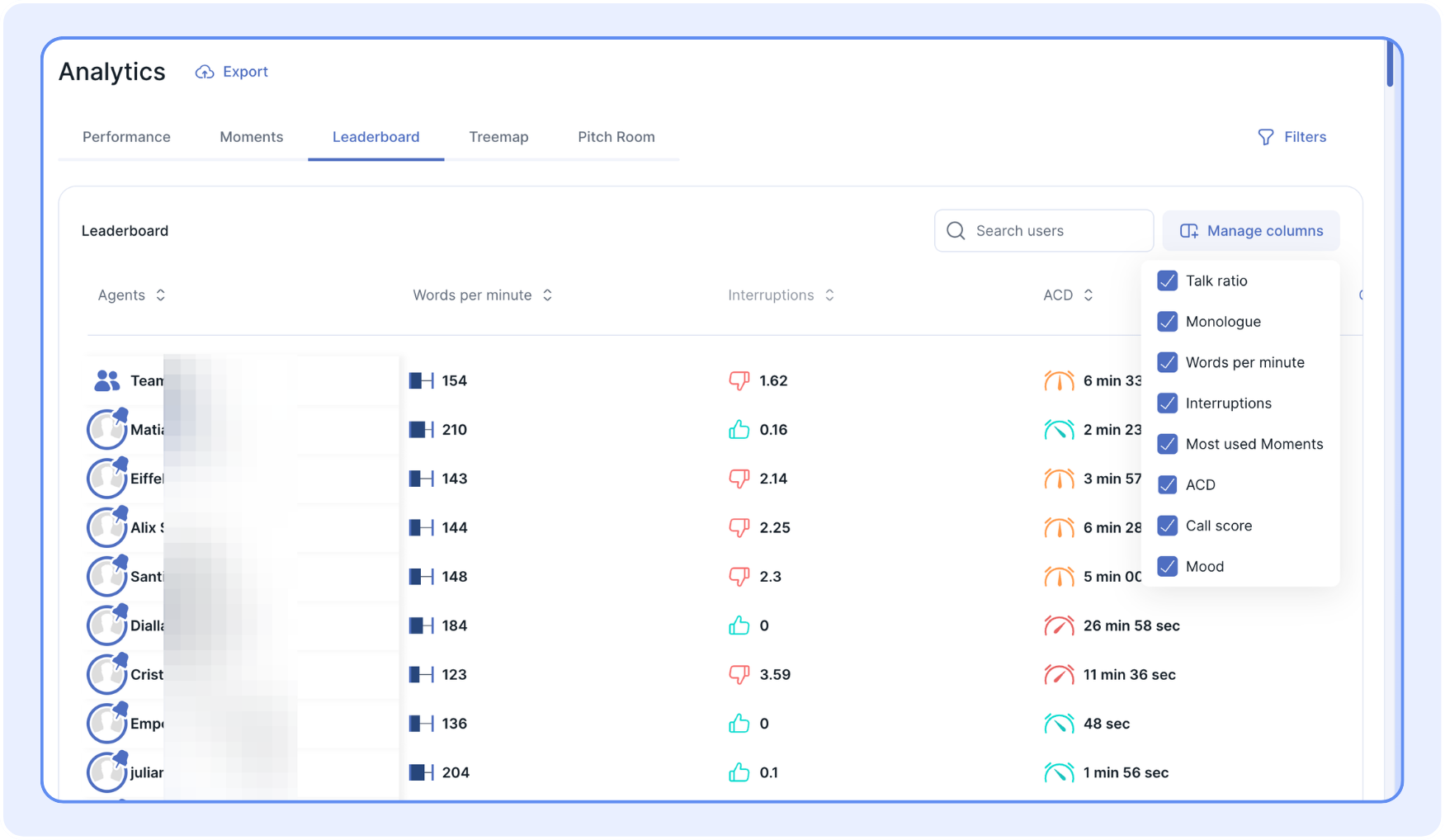Viewport: 1445px width, 840px height.
Task: Open the Pitch Room tab
Action: point(616,137)
